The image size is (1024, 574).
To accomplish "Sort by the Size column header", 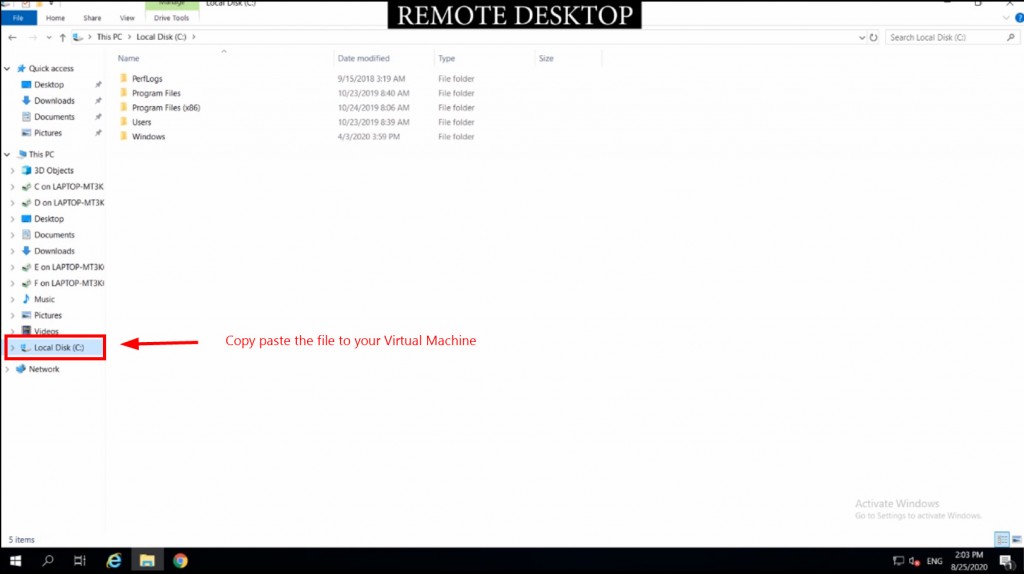I will [x=546, y=59].
